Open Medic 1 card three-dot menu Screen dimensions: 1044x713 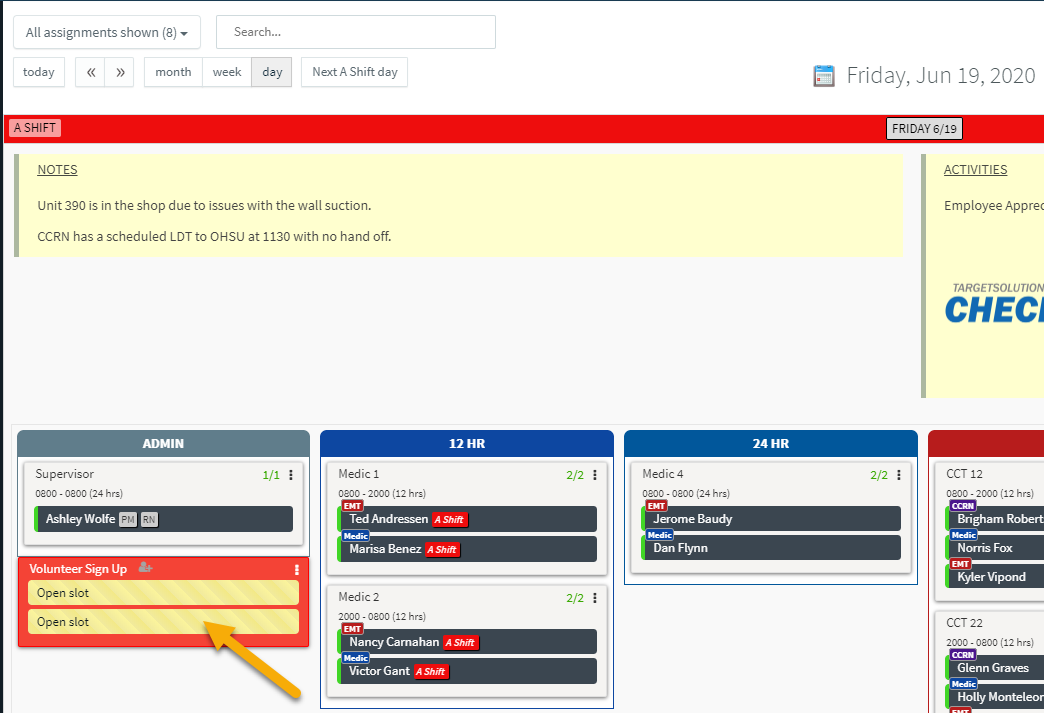[595, 475]
